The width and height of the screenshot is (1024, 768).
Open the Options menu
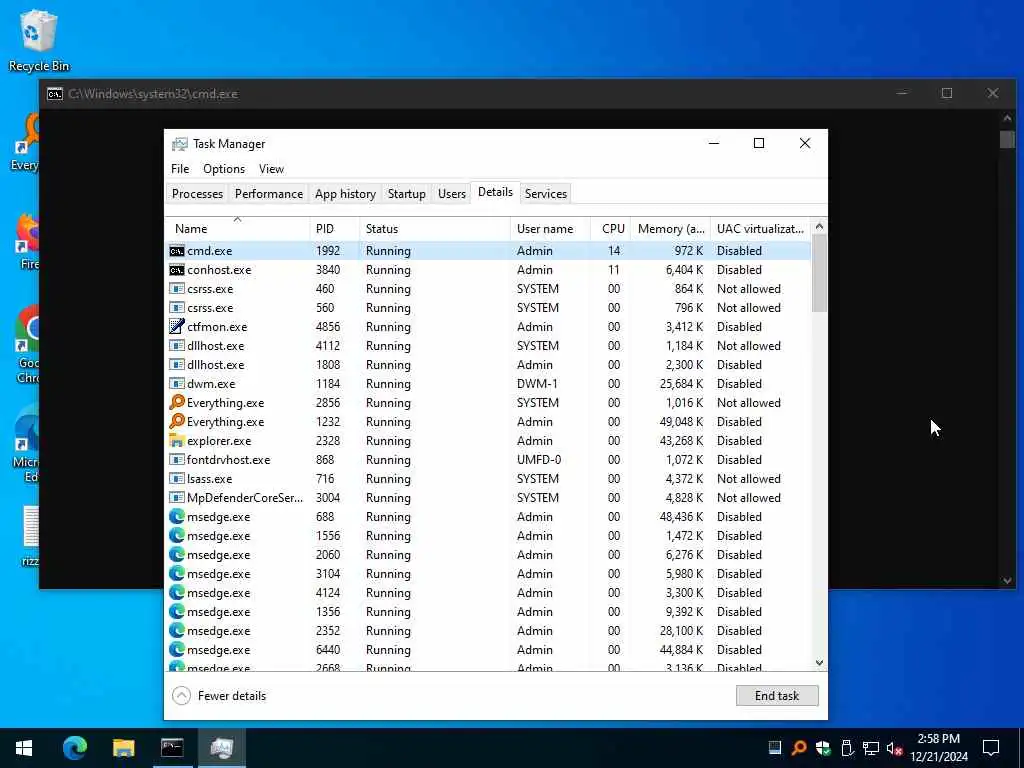(x=224, y=168)
